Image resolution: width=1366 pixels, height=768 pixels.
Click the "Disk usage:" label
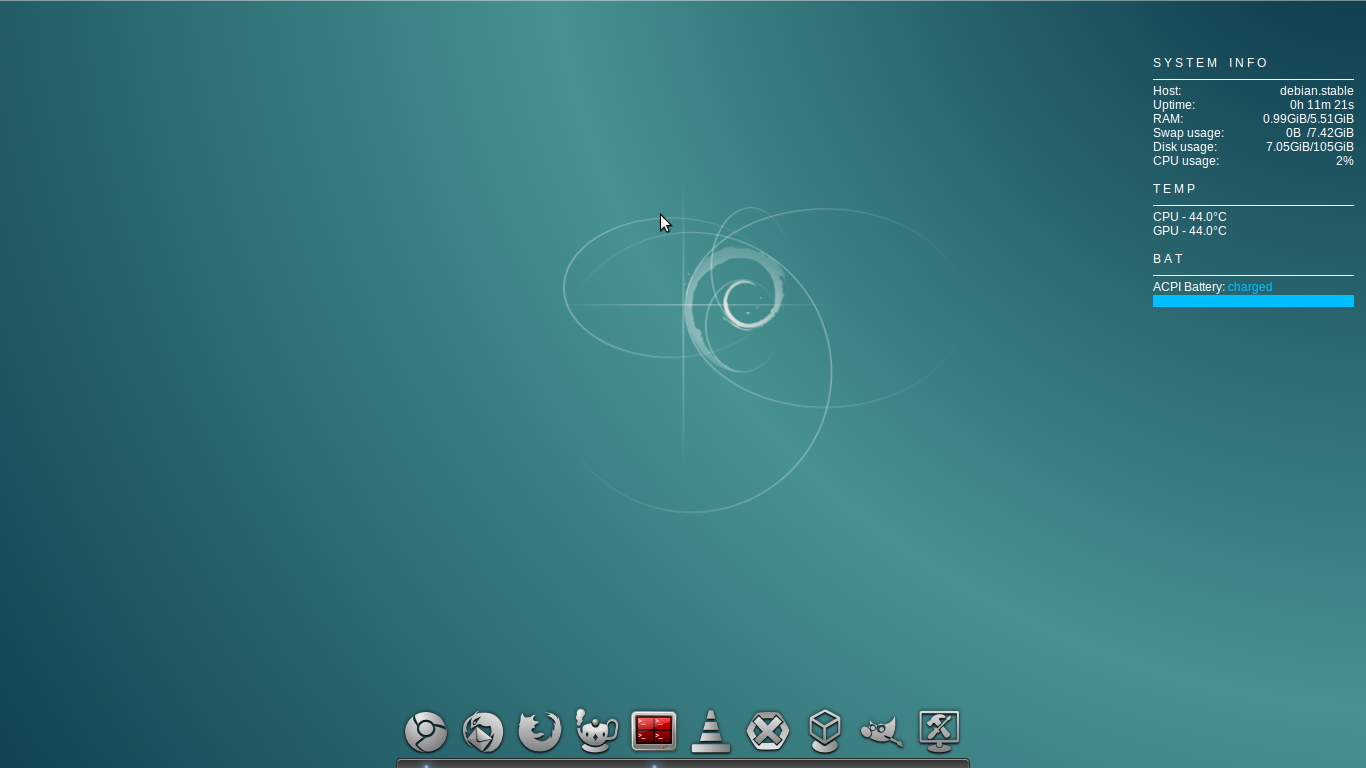click(1185, 147)
